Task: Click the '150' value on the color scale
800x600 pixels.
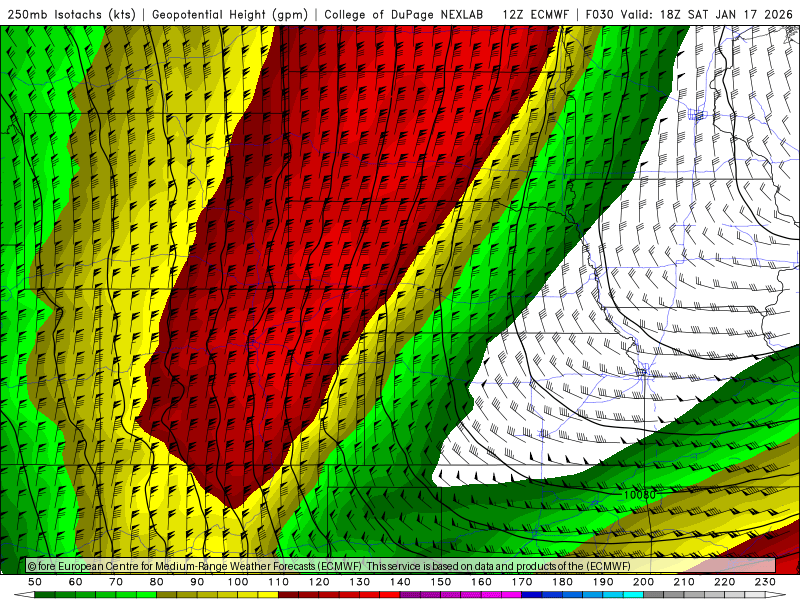Action: click(x=441, y=582)
